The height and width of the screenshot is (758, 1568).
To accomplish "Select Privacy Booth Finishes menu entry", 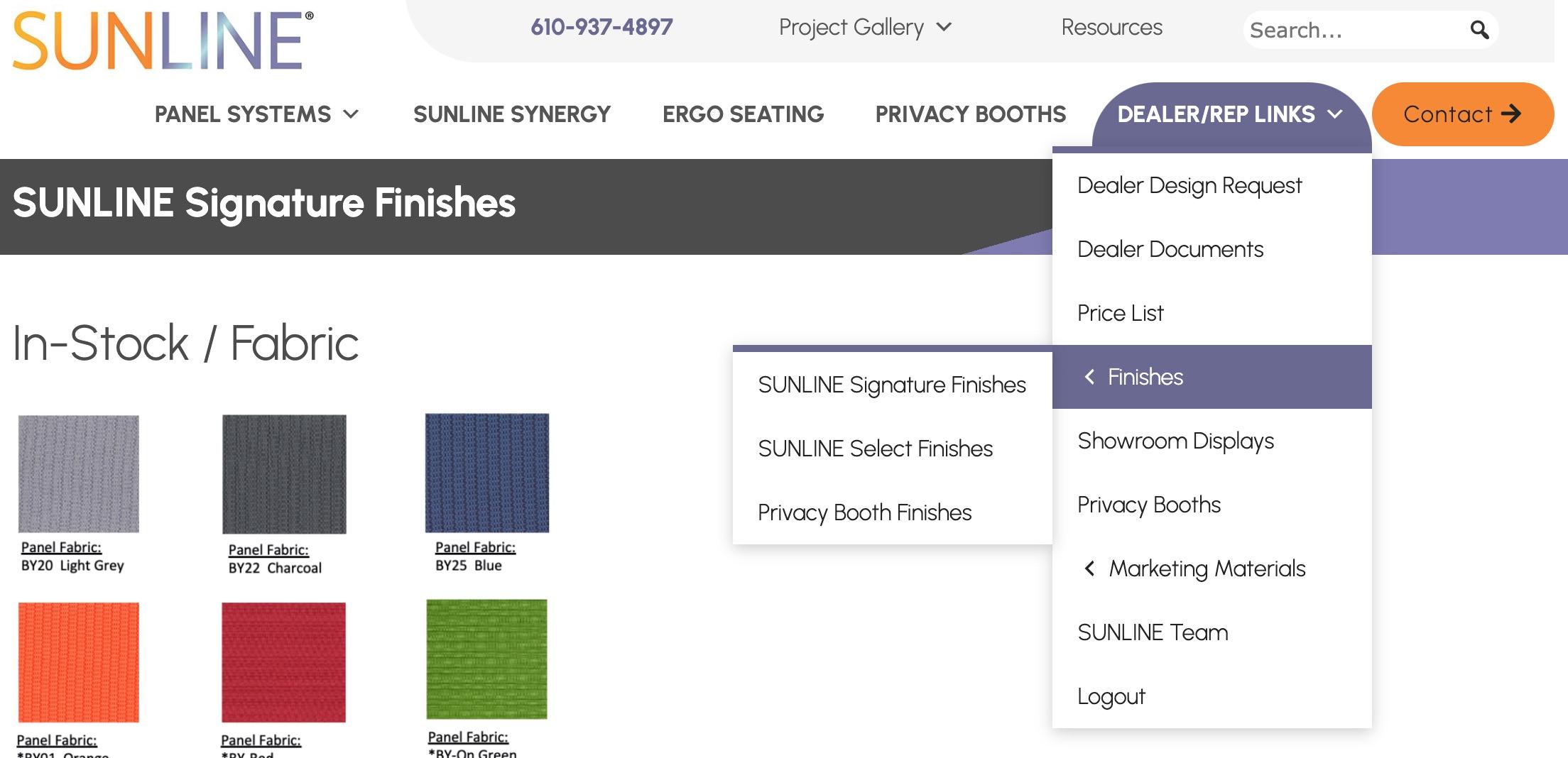I will click(x=864, y=512).
